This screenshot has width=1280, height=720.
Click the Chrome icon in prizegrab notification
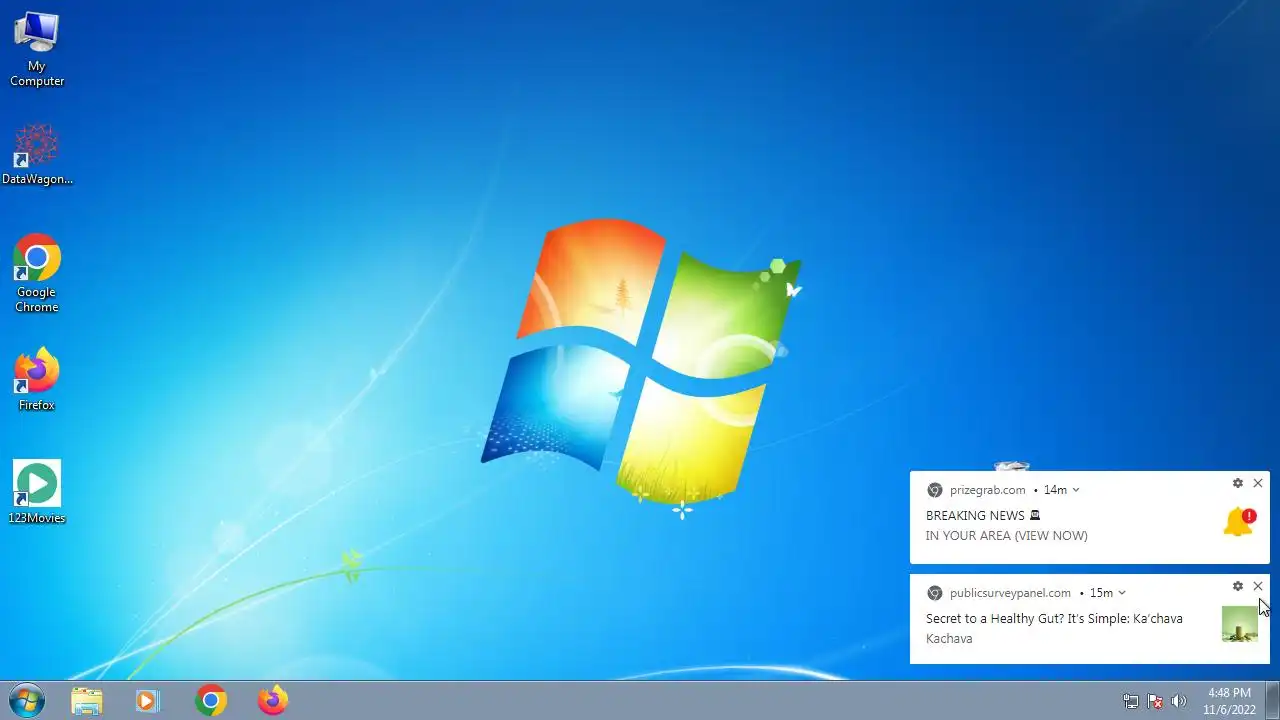tap(935, 490)
